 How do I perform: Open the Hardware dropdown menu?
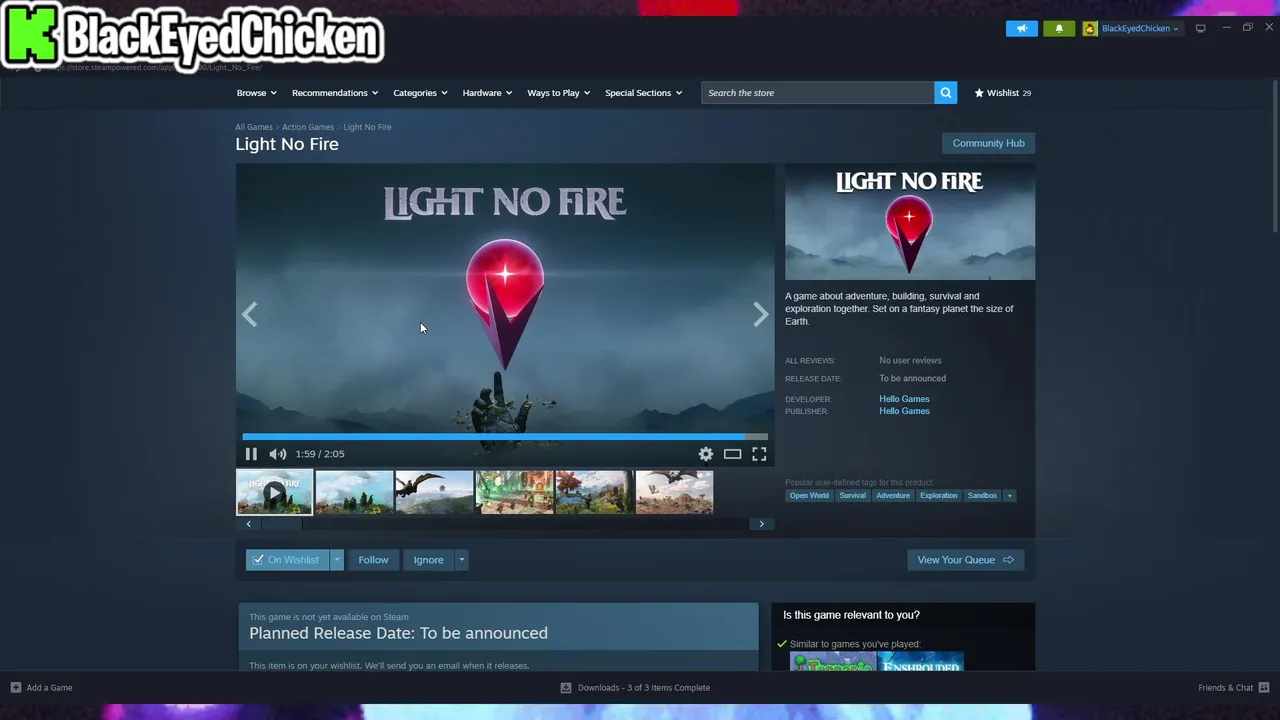[x=487, y=93]
